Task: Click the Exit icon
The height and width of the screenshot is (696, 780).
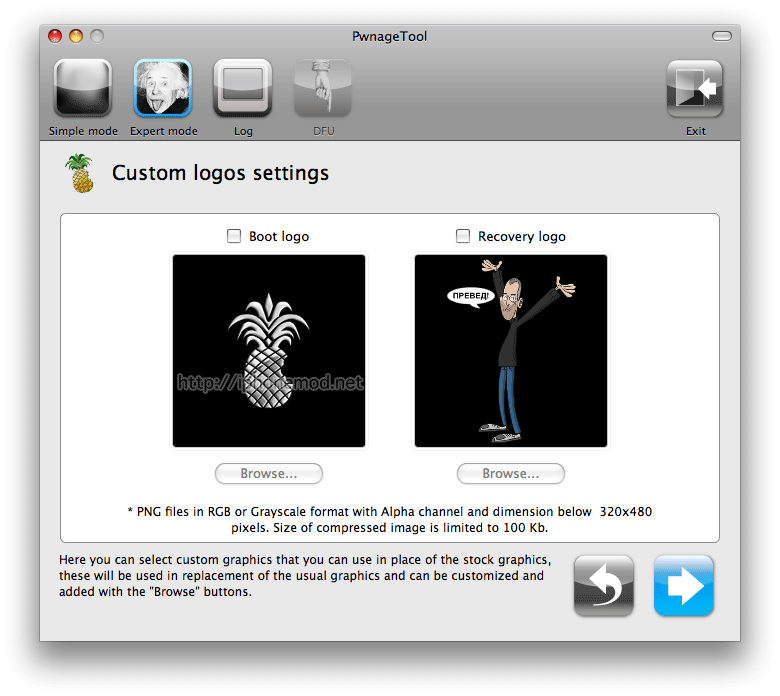Action: pos(695,89)
